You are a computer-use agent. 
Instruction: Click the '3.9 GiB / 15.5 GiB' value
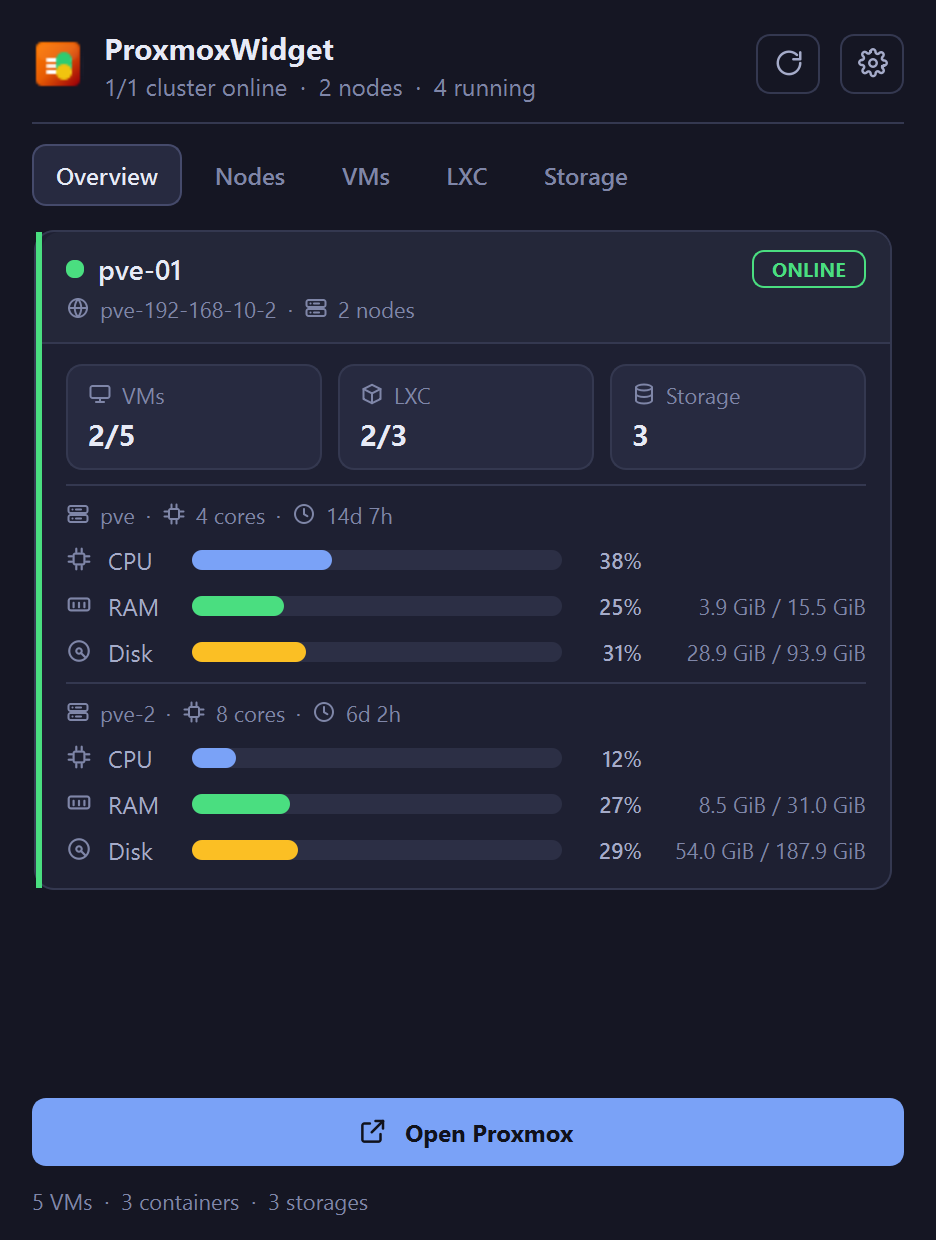point(782,607)
